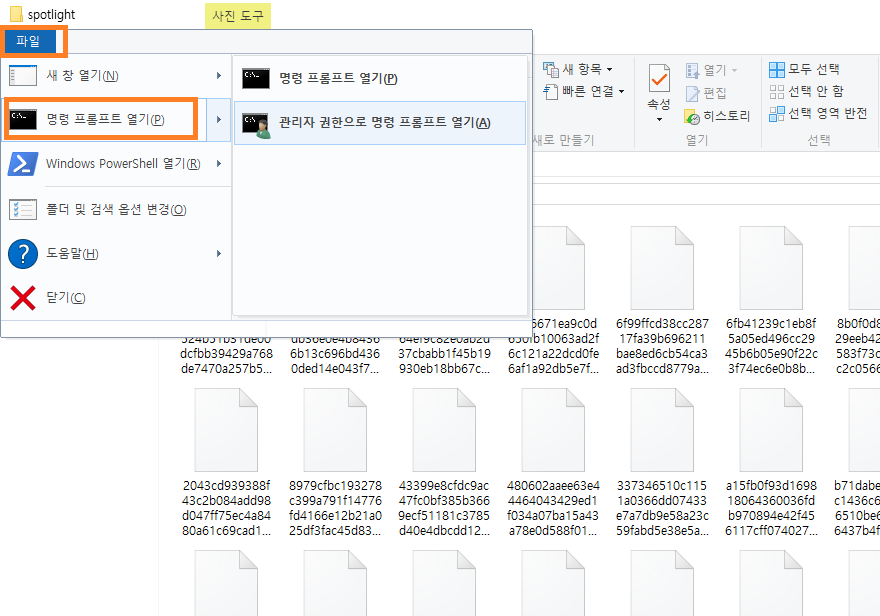The image size is (880, 616).
Task: Choose Windows PowerShell 열기(R)
Action: [116, 164]
